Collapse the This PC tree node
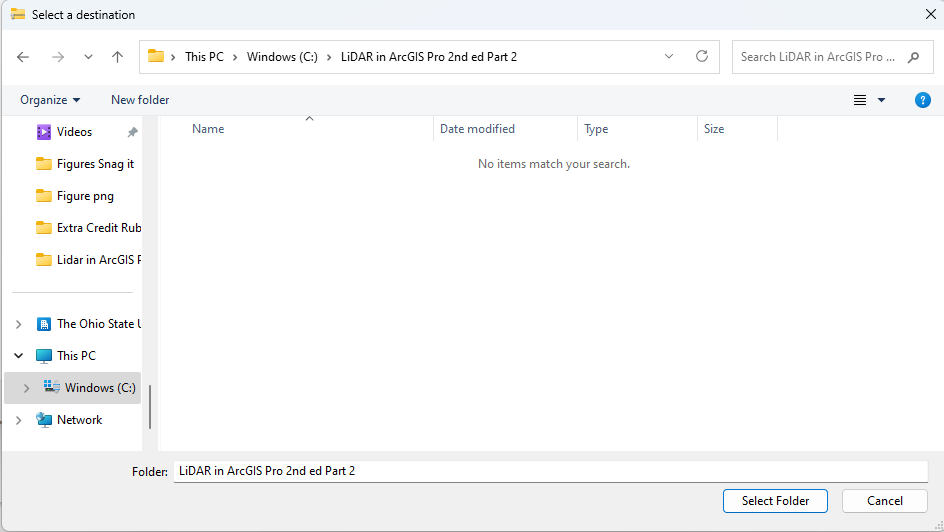Image resolution: width=944 pixels, height=532 pixels. [19, 356]
